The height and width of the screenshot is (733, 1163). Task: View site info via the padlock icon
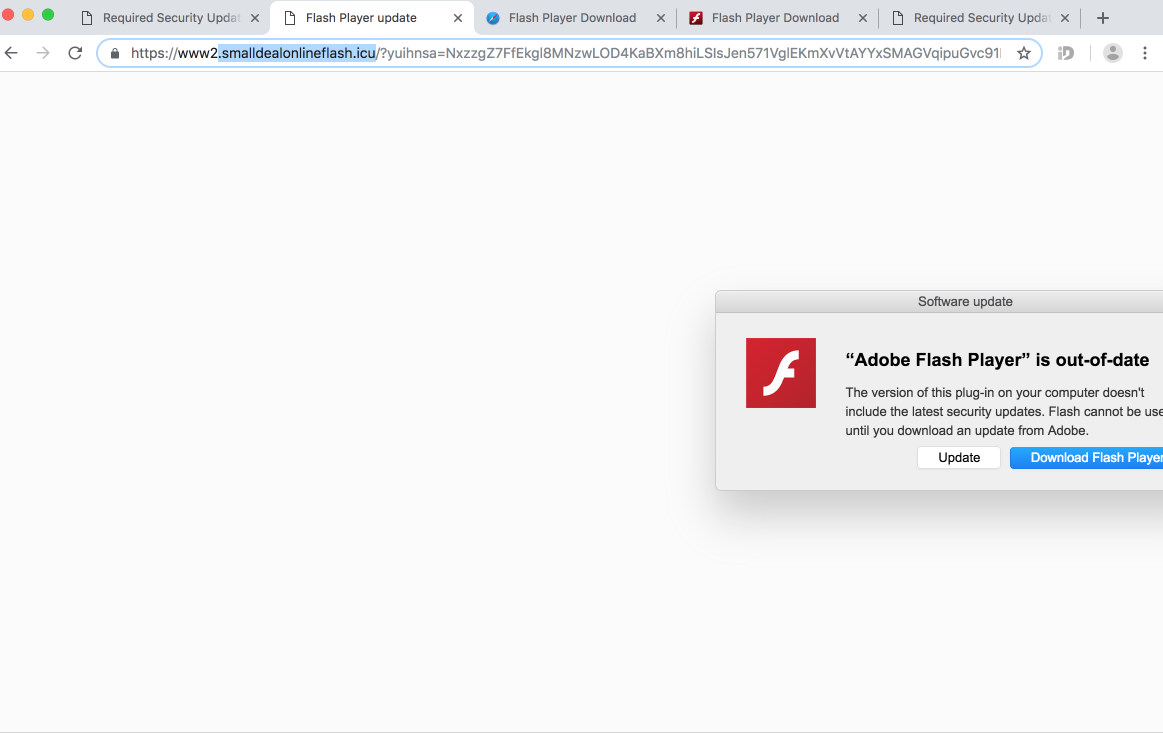click(115, 54)
